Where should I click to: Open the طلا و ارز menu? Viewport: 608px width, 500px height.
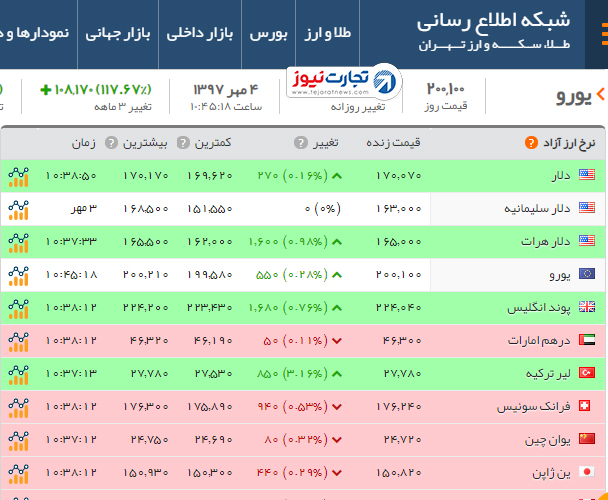(x=328, y=34)
